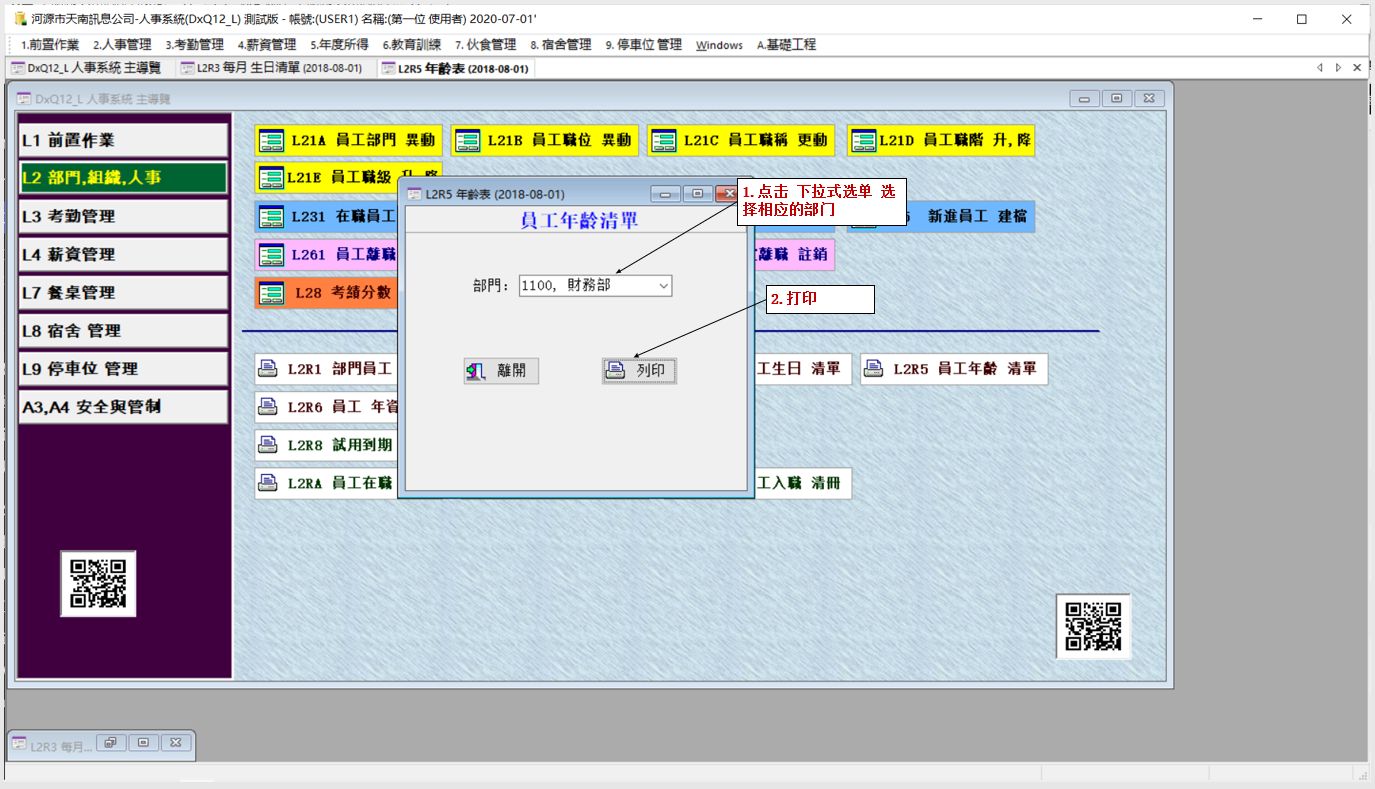This screenshot has width=1375, height=789.
Task: Open the Windows menu
Action: tap(719, 45)
